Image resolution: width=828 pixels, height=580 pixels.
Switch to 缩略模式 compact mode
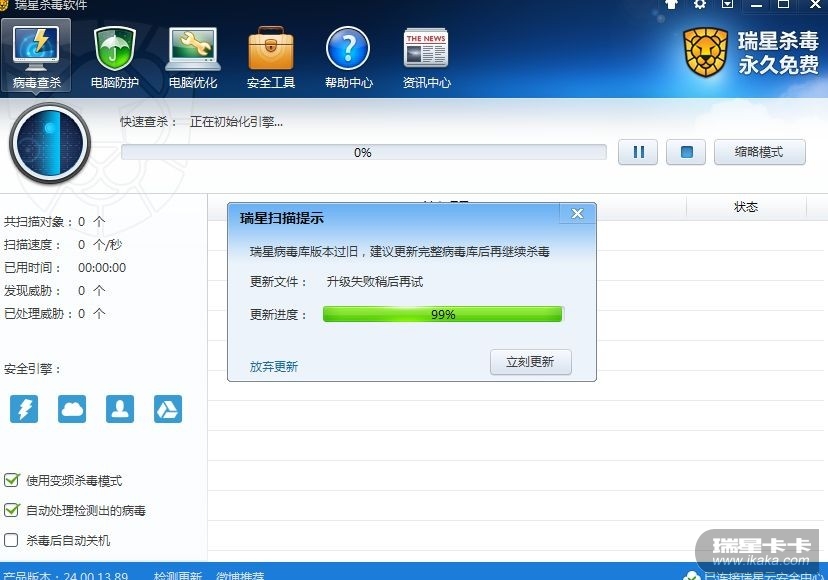tap(759, 152)
